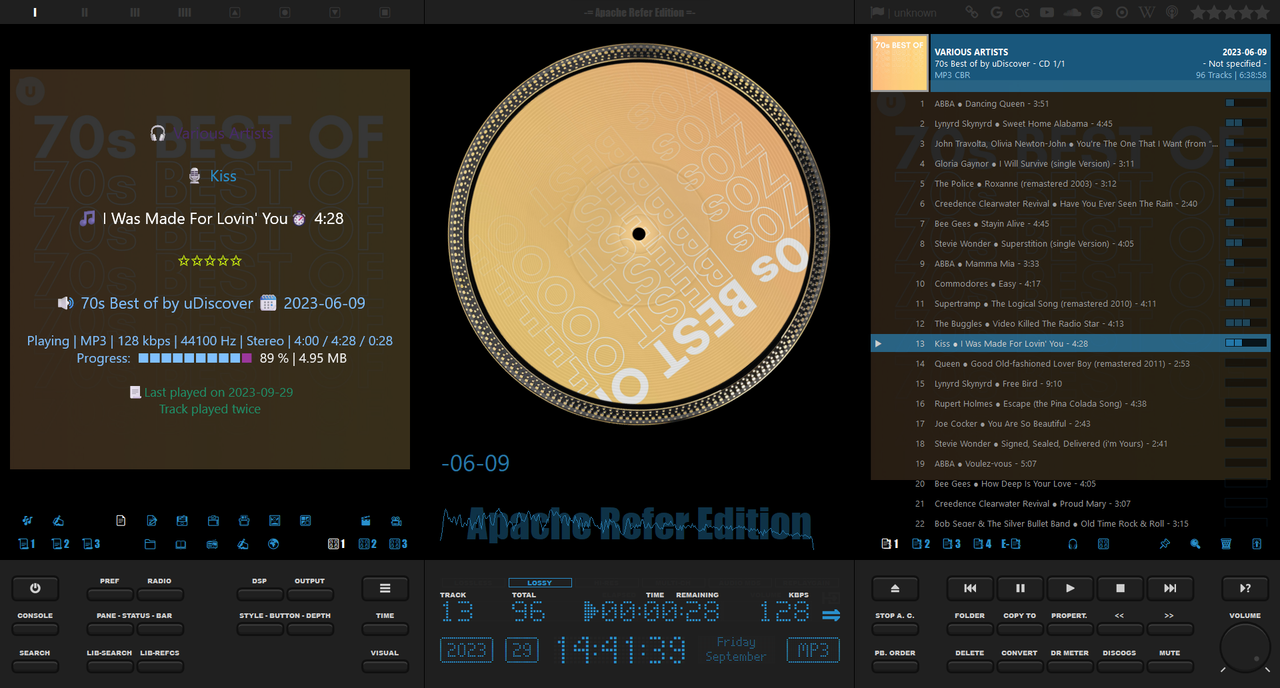1280x688 pixels.
Task: Click the Spotify icon in top bar
Action: tap(1097, 12)
